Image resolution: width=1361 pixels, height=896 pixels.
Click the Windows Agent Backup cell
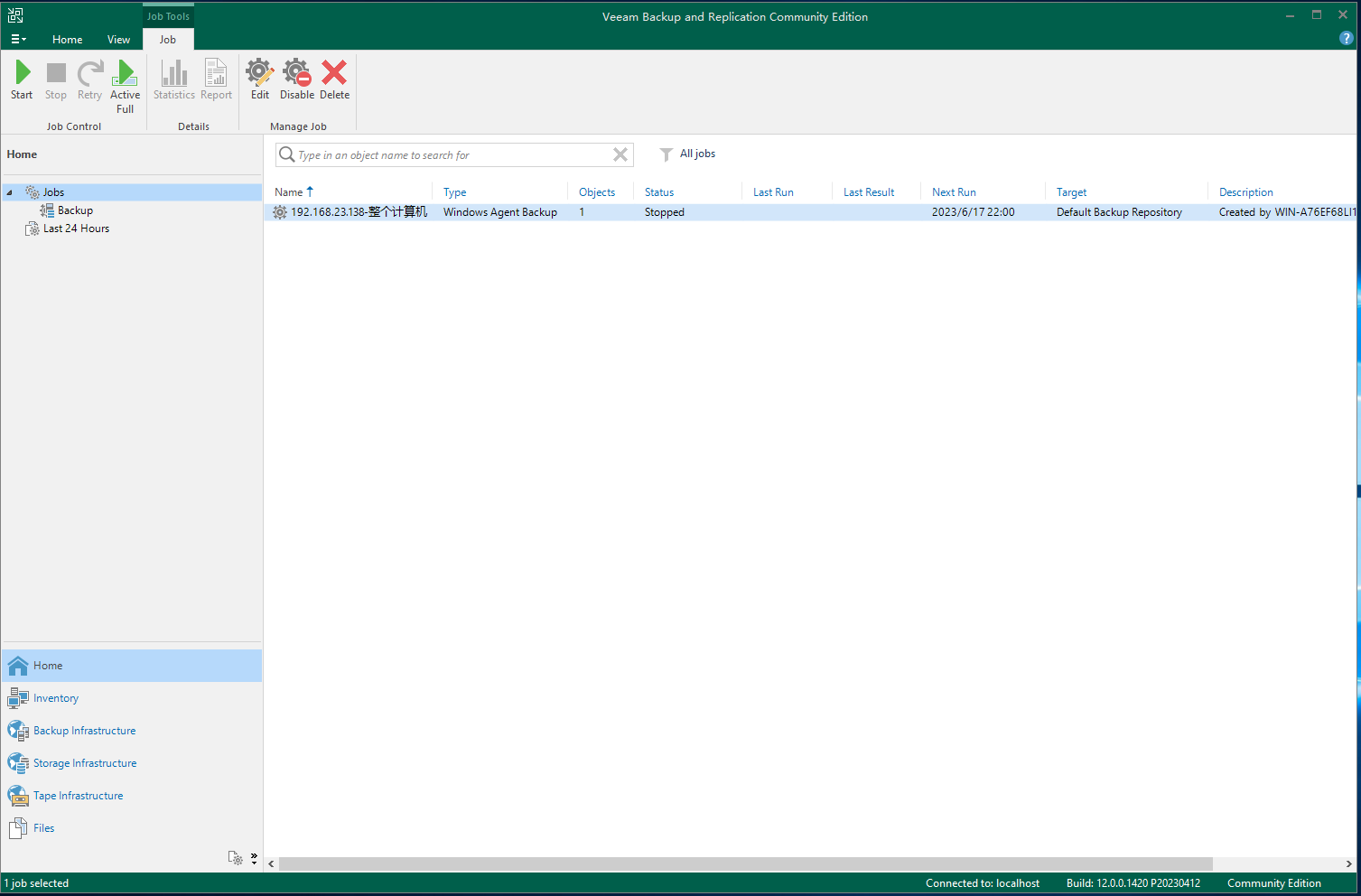pyautogui.click(x=500, y=212)
